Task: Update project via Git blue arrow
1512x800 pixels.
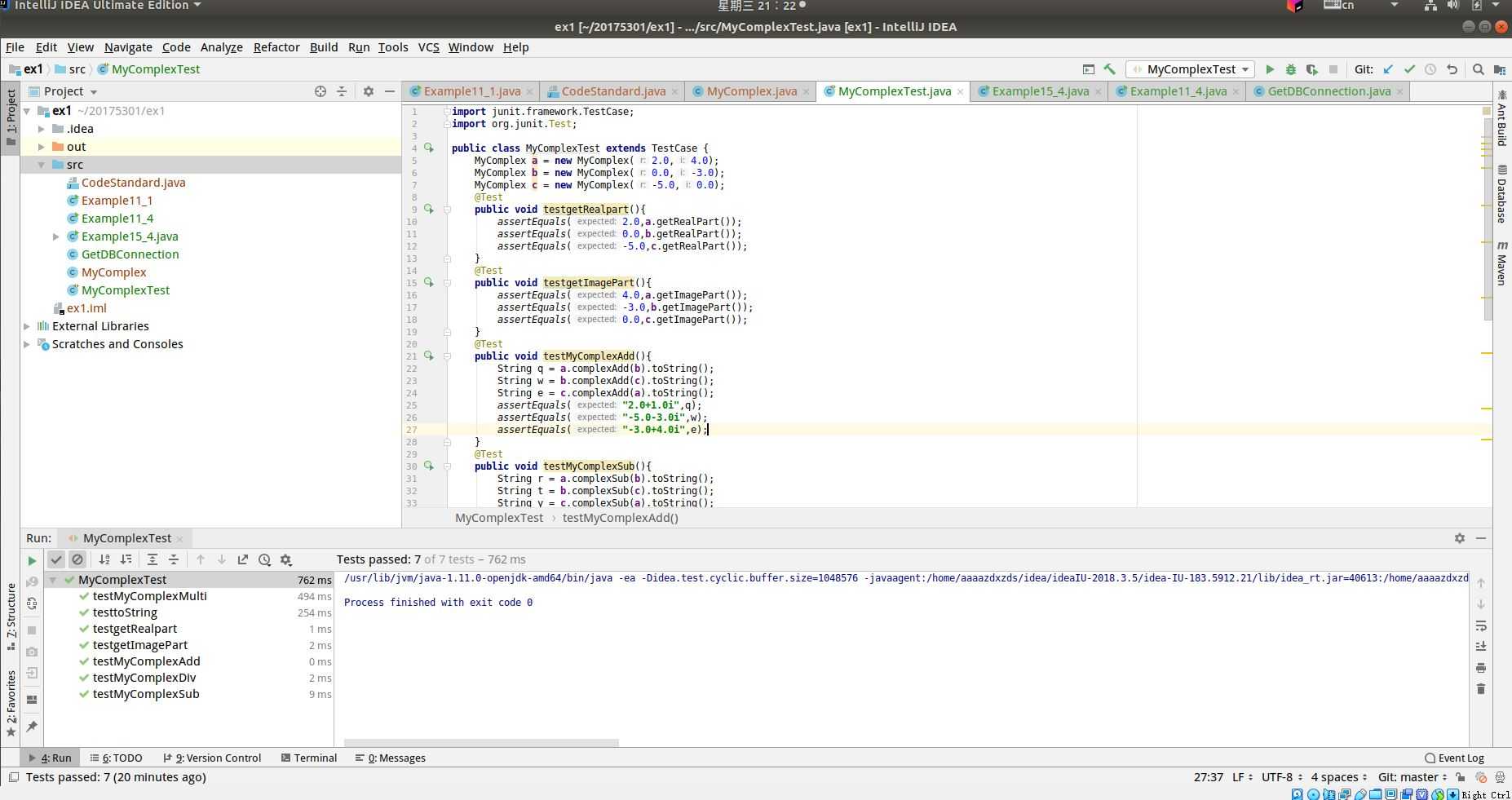Action: (1388, 69)
